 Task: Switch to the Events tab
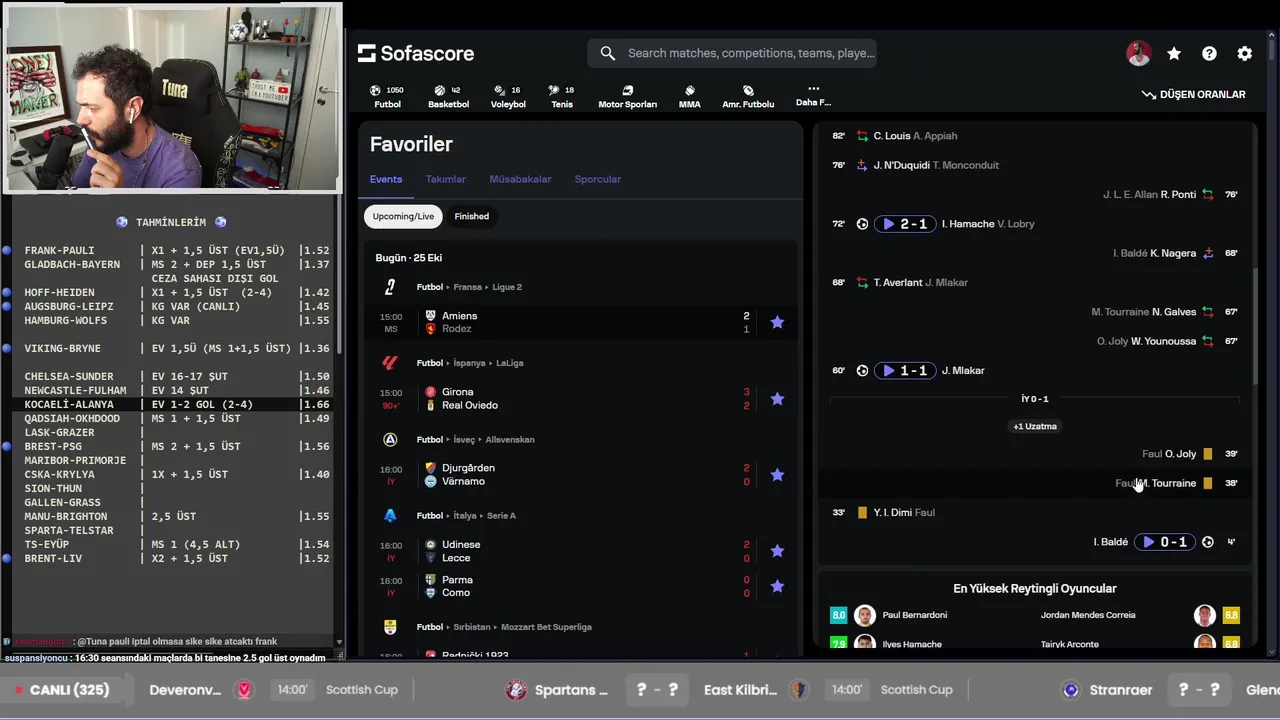pos(386,179)
